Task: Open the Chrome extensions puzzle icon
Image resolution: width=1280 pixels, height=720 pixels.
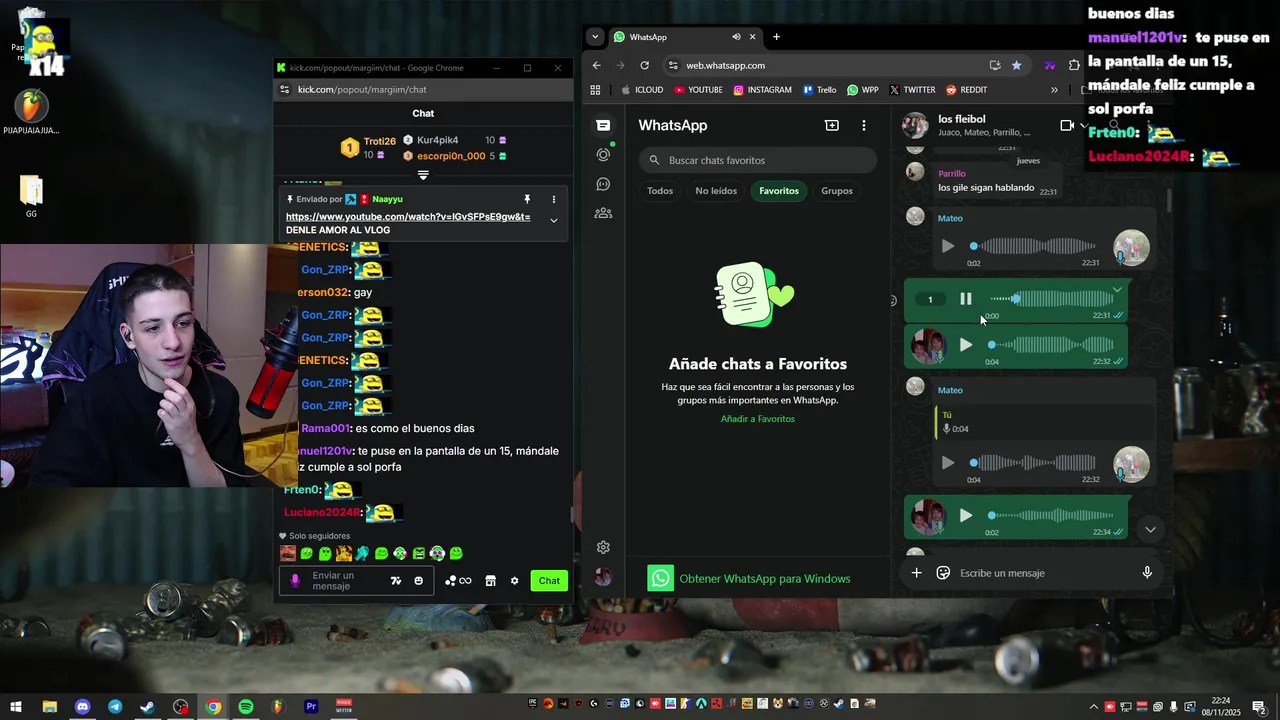Action: tap(1074, 65)
